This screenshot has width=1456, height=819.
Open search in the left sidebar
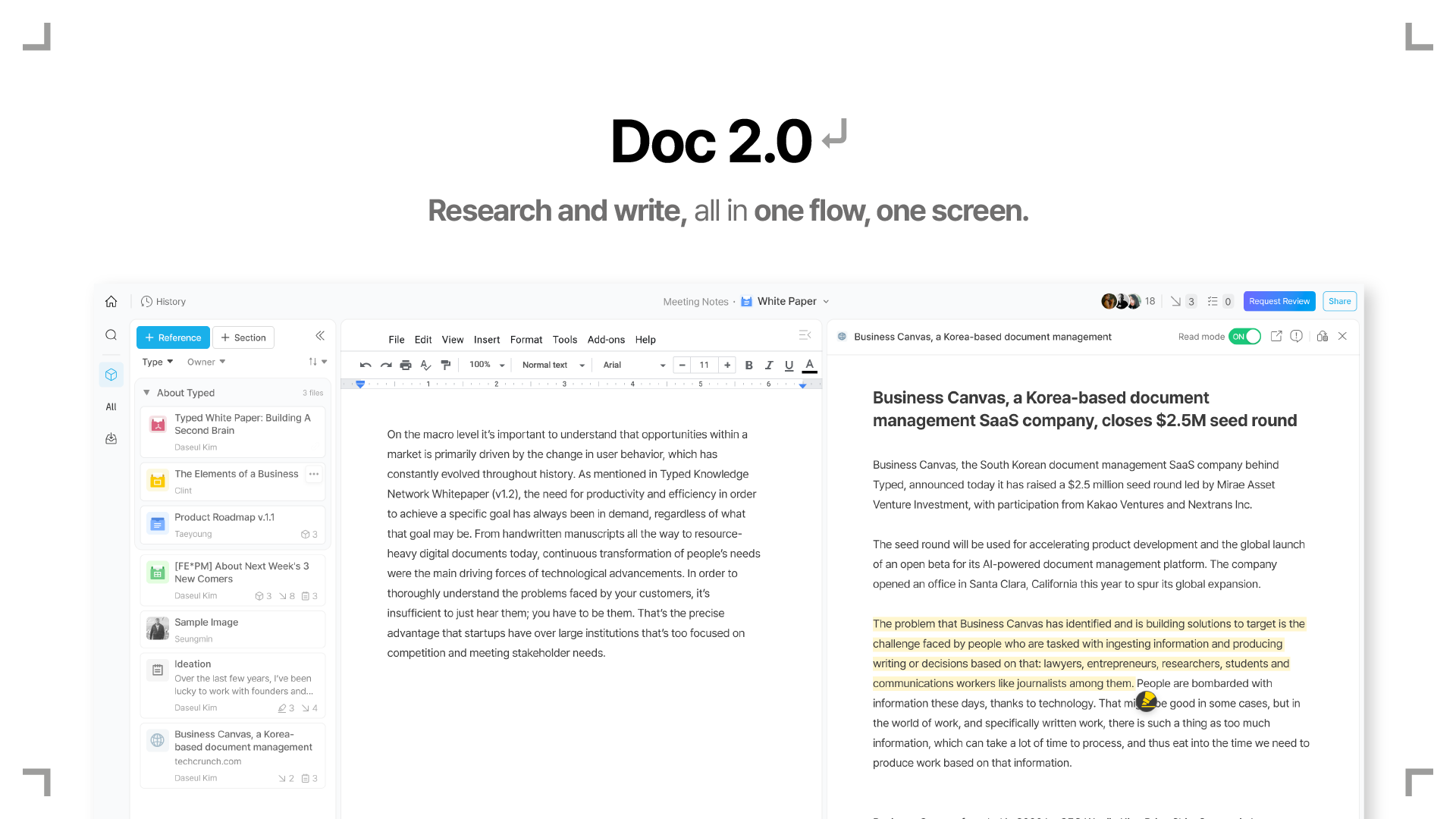111,335
